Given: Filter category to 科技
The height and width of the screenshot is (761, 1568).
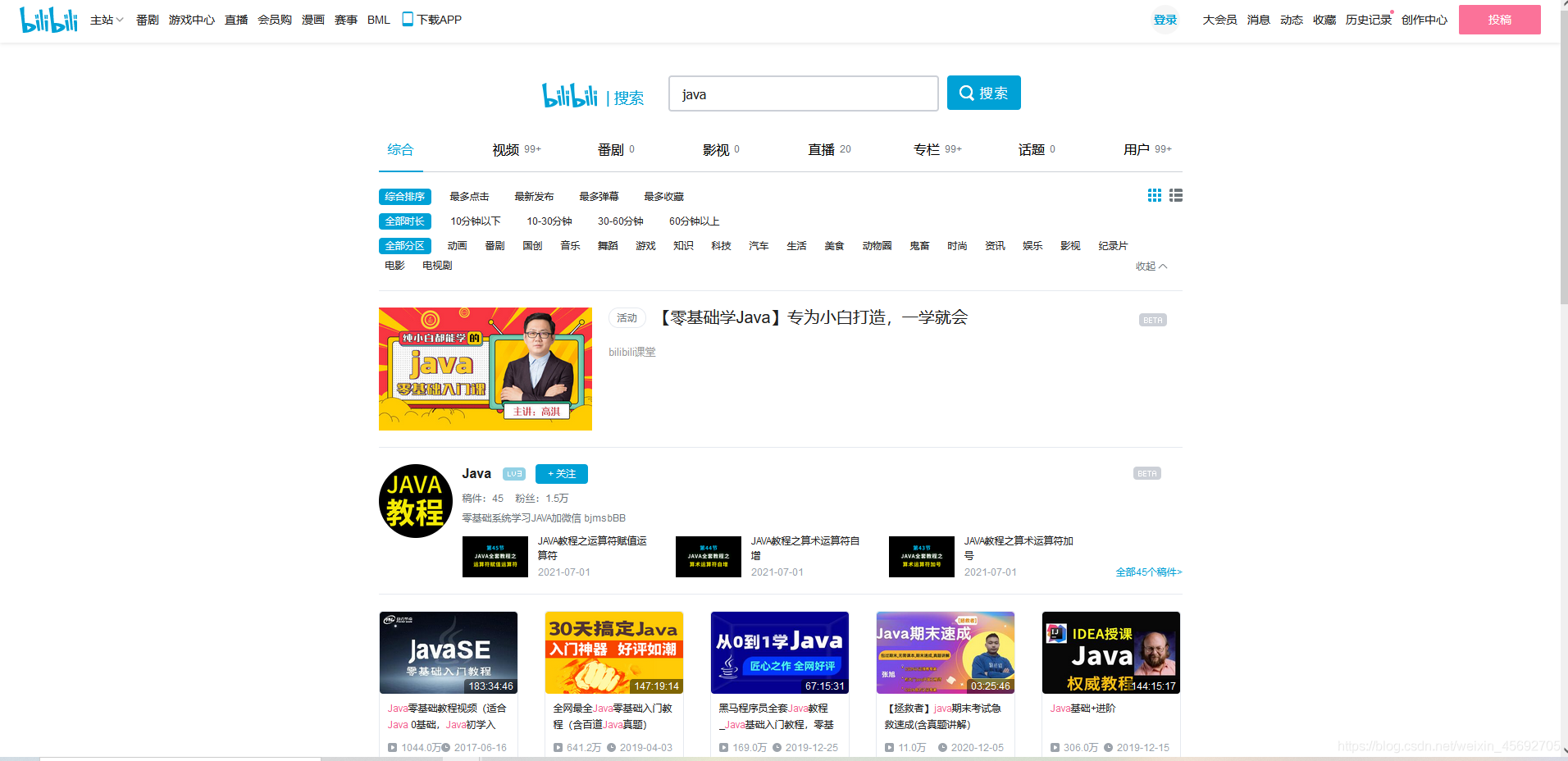Looking at the screenshot, I should (721, 246).
